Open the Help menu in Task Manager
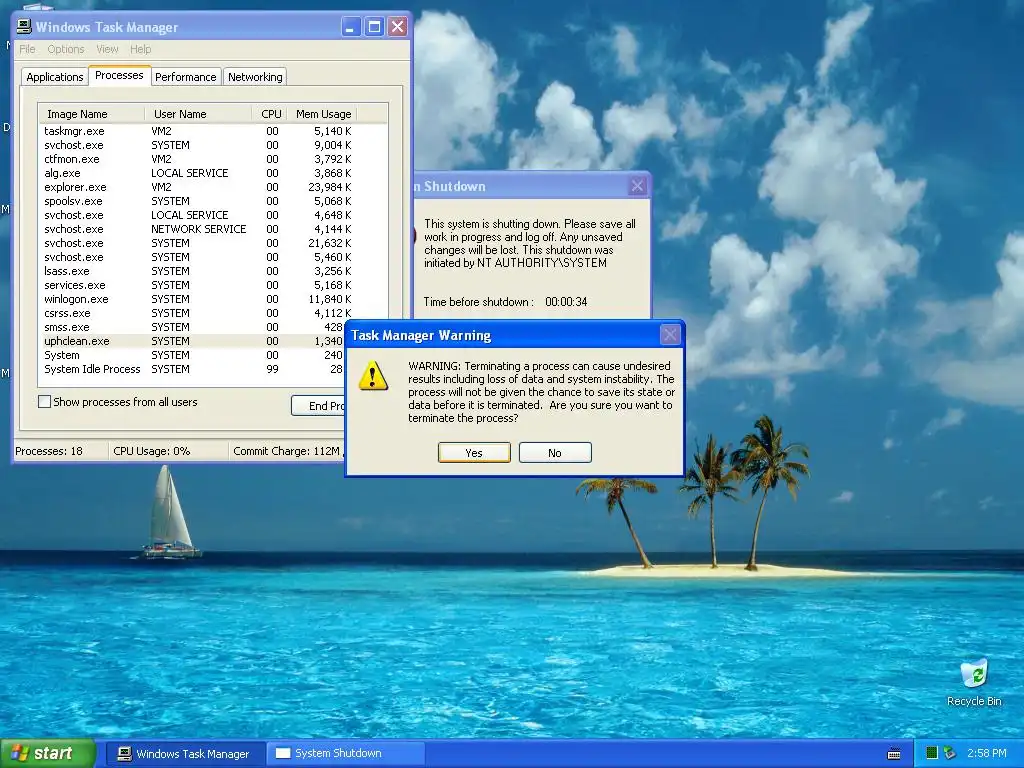 (x=140, y=49)
